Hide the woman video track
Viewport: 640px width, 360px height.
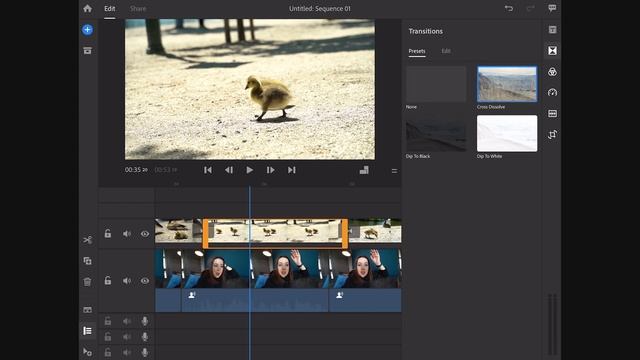145,281
